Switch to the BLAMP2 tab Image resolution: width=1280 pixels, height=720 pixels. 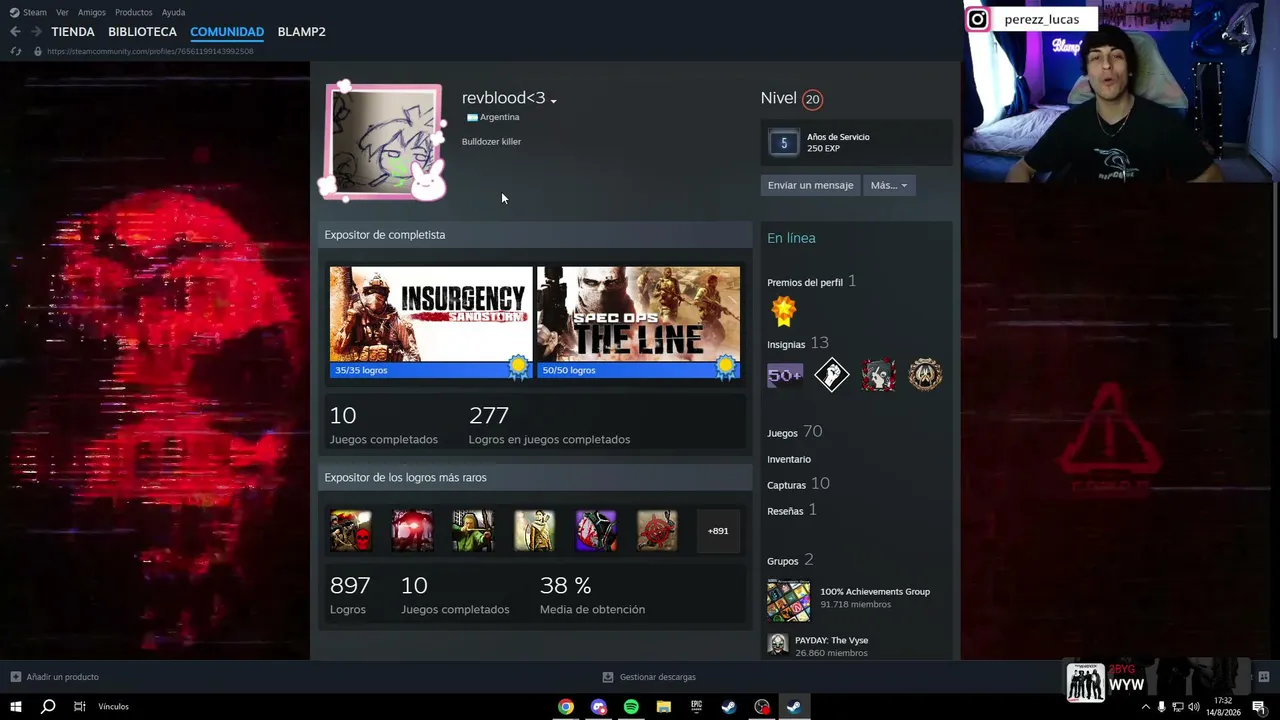pos(301,32)
